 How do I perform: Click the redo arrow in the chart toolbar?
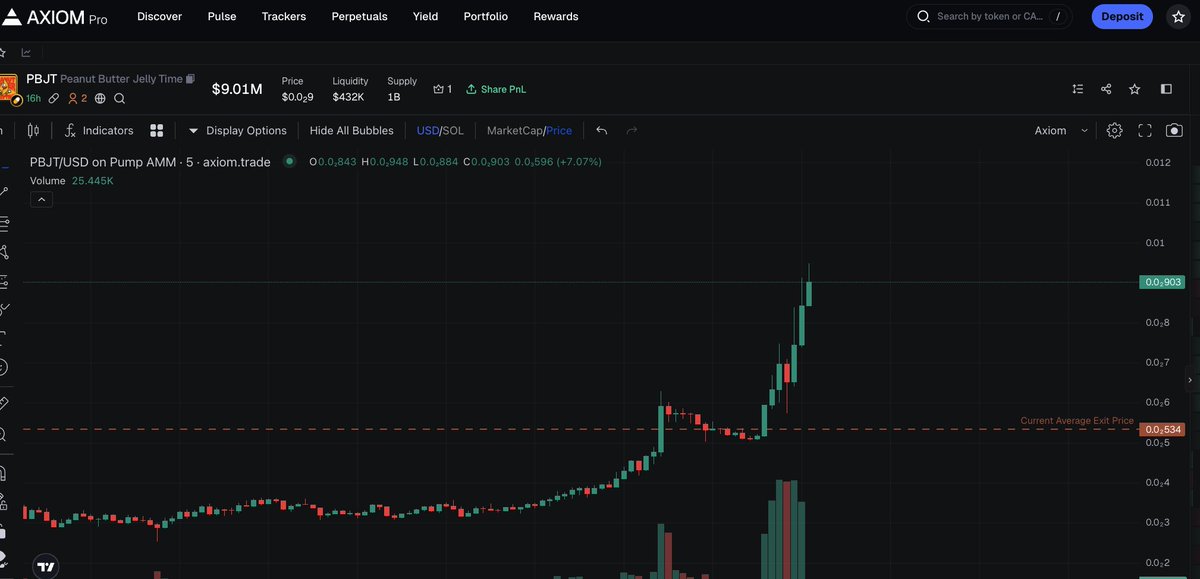point(631,130)
